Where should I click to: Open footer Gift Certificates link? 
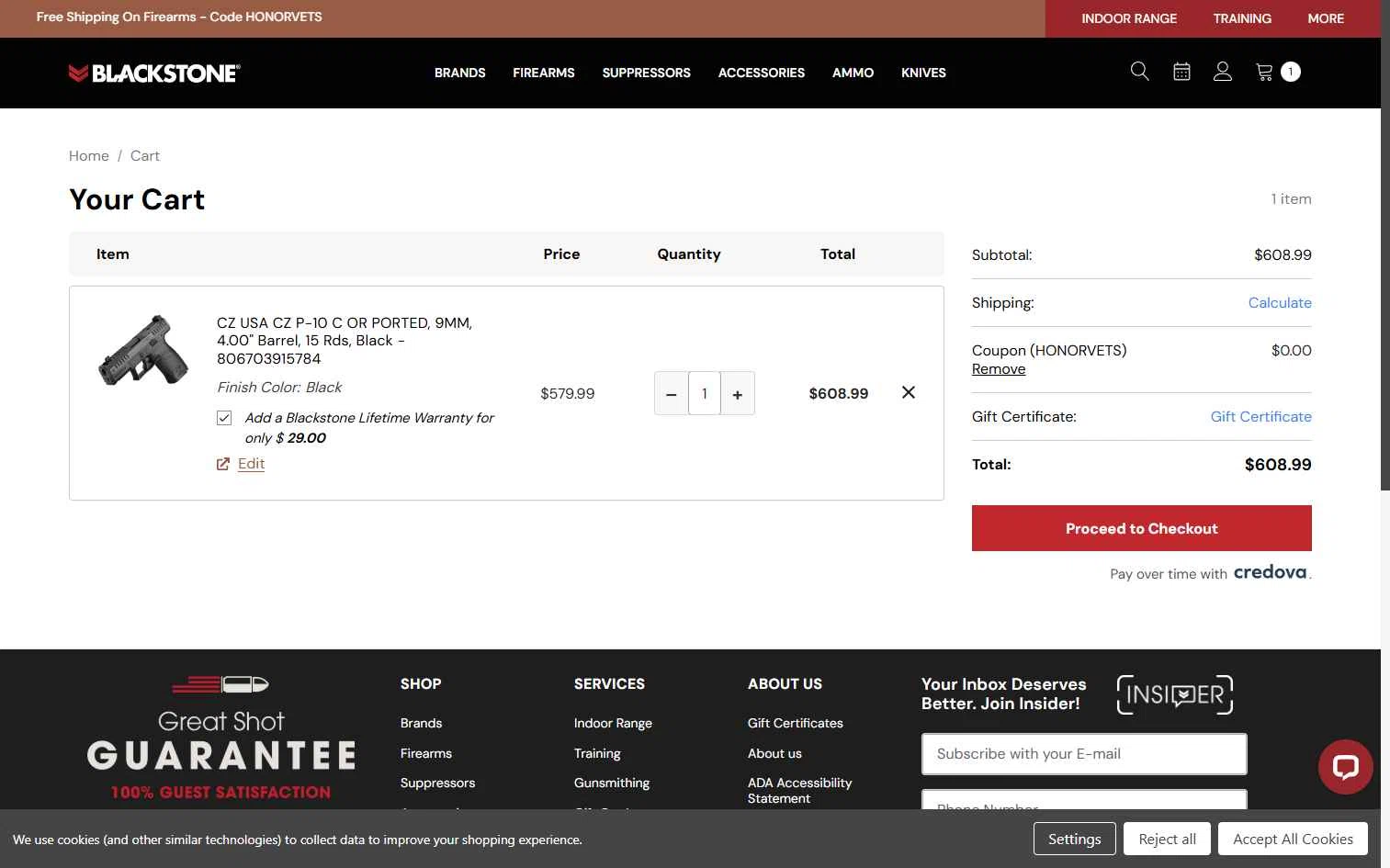click(x=796, y=723)
